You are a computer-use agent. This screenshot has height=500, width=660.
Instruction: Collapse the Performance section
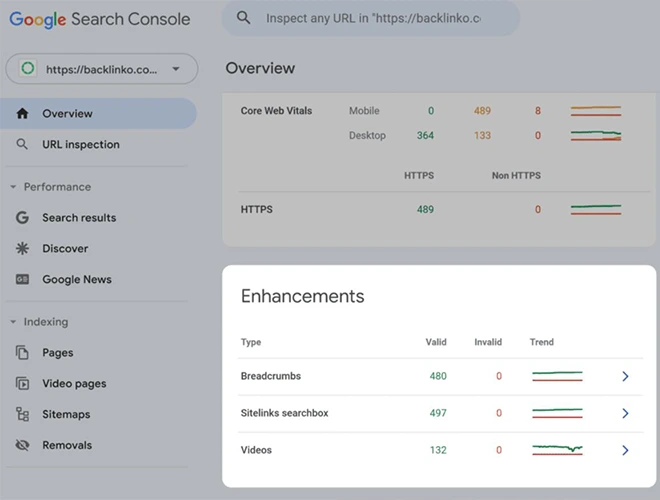coord(13,187)
